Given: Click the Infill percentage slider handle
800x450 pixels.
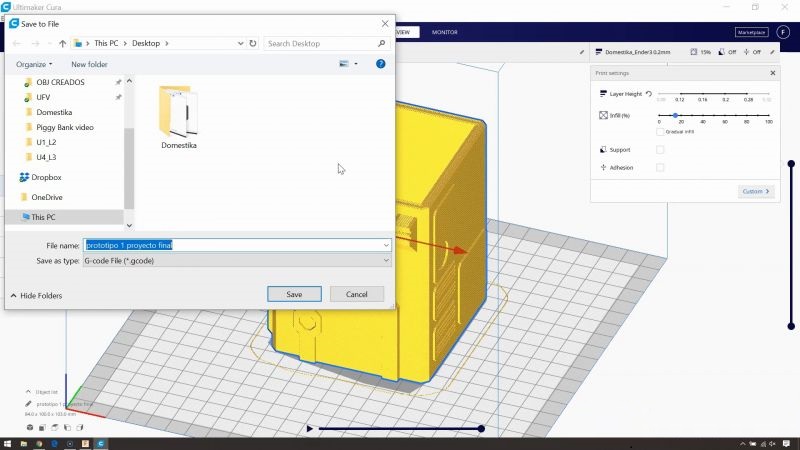Looking at the screenshot, I should (675, 116).
